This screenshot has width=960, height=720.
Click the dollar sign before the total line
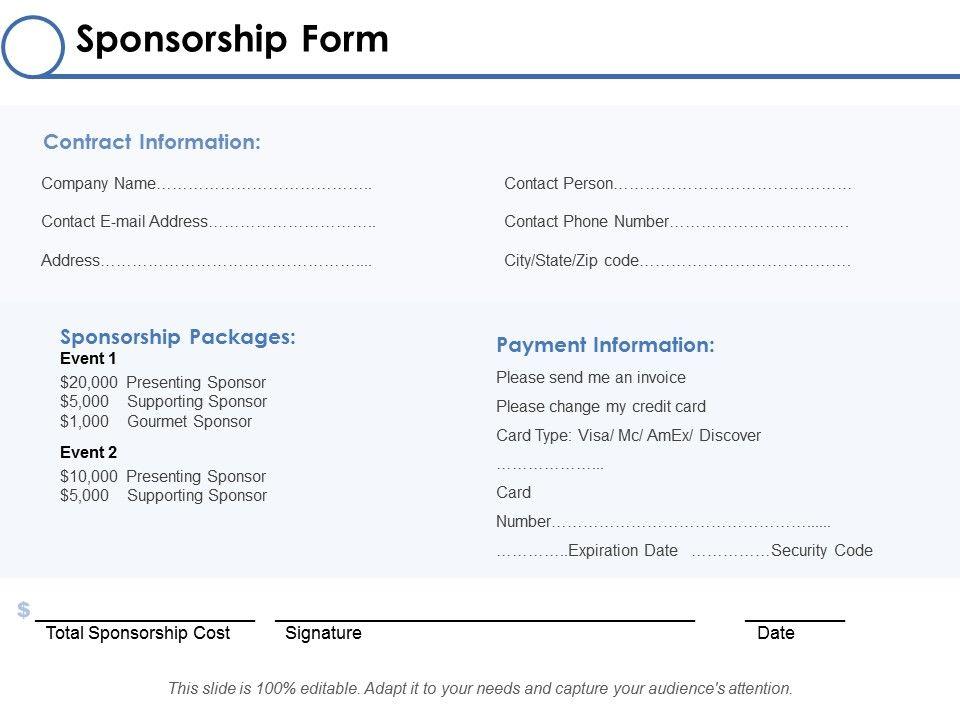point(24,611)
